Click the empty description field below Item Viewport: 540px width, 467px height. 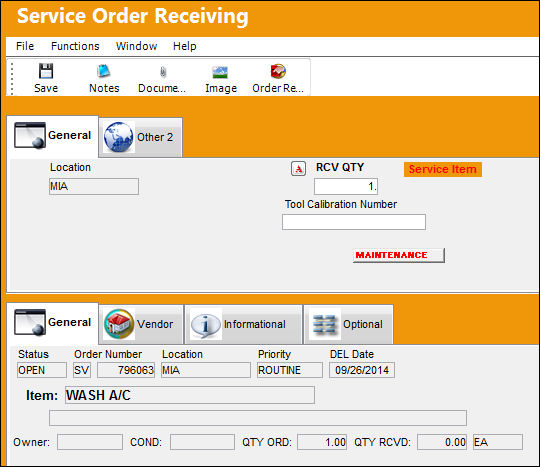pos(258,418)
